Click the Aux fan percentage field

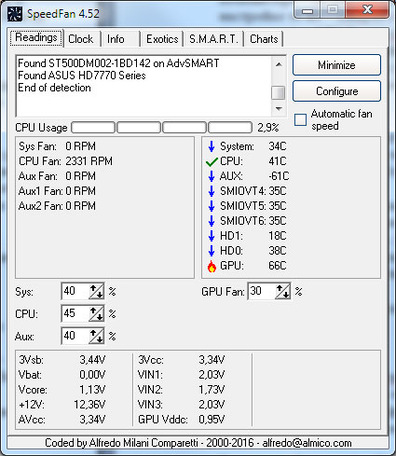[x=76, y=336]
